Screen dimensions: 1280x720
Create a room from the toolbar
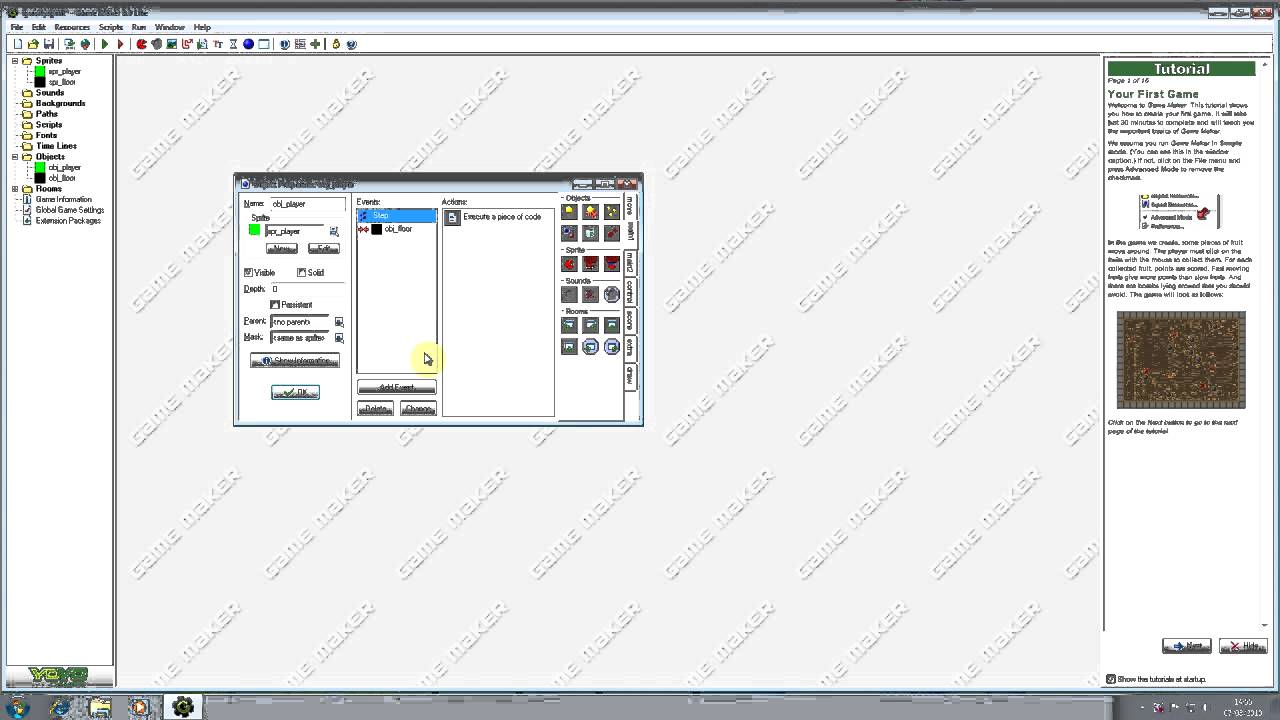(x=264, y=44)
